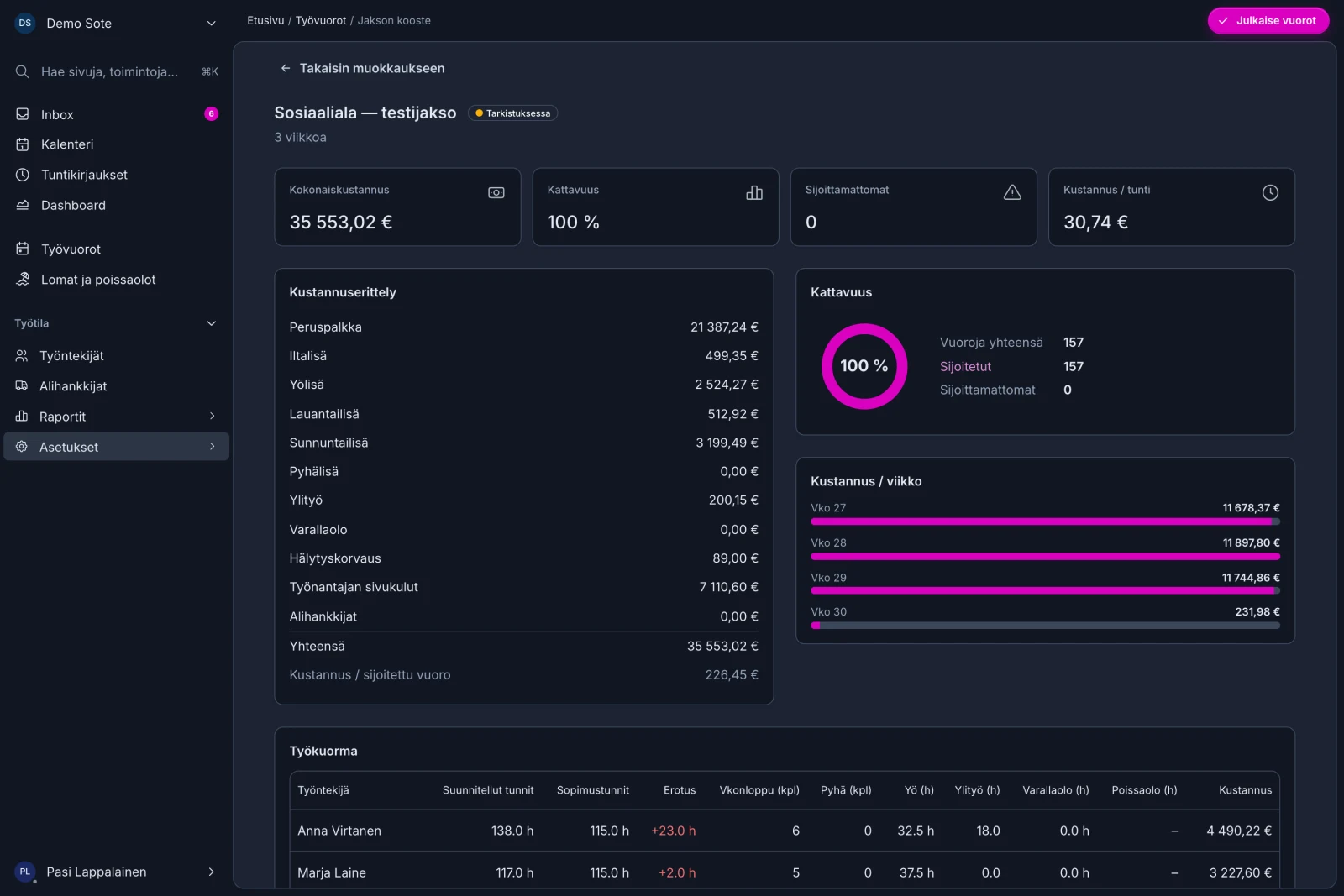The image size is (1344, 896).
Task: Click the Inbox unread count badge
Action: [x=211, y=114]
